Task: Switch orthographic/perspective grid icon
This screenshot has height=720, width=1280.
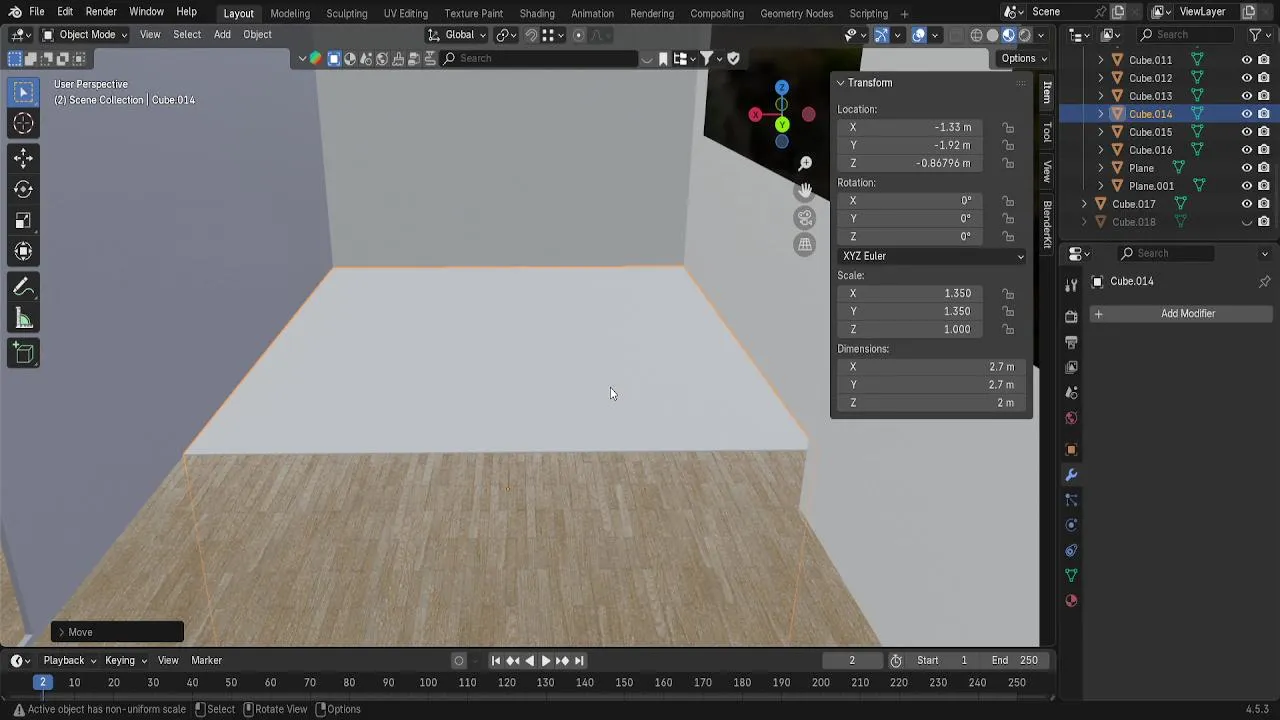Action: point(805,244)
